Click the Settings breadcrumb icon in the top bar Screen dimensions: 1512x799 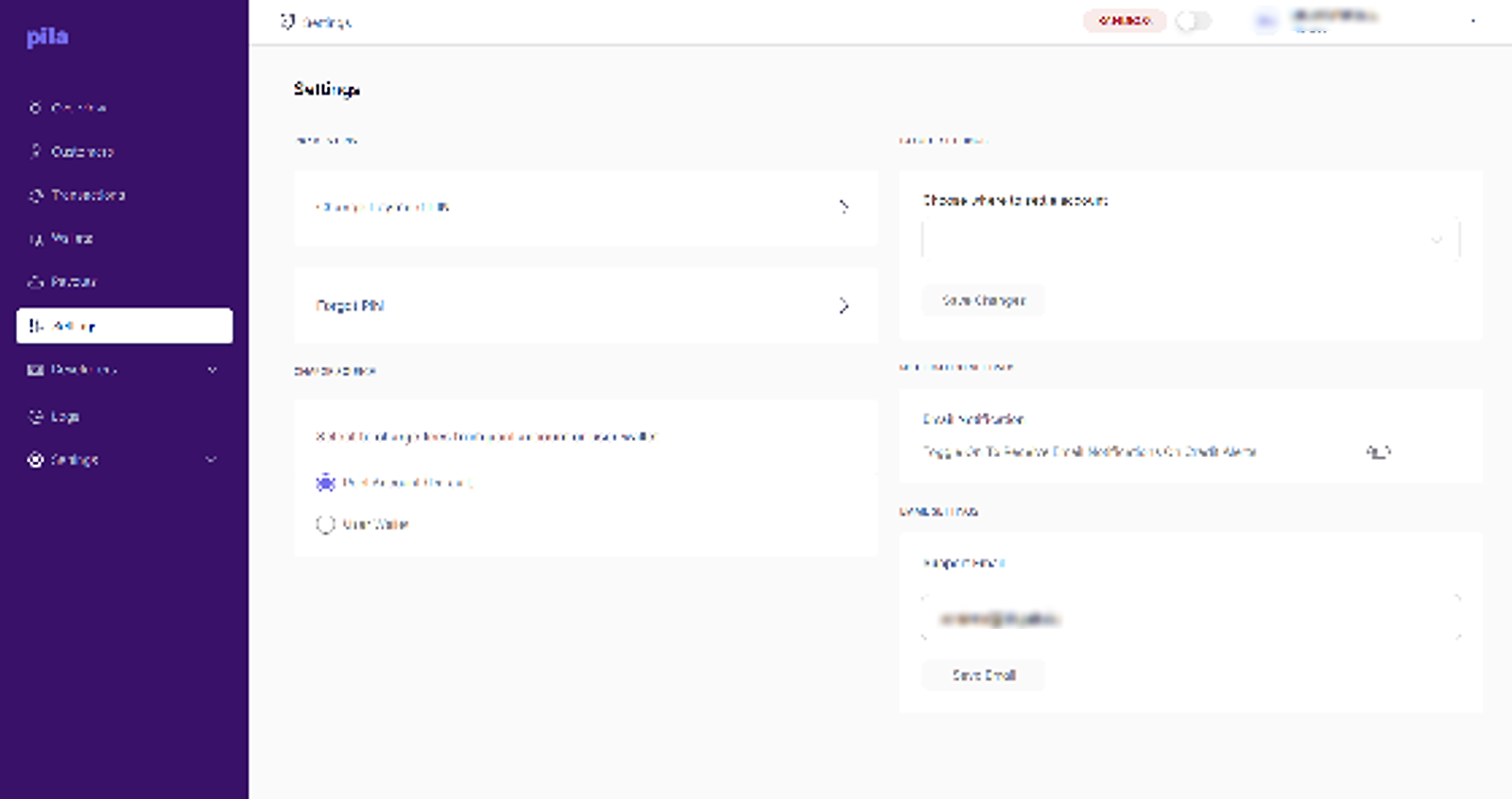[x=288, y=22]
